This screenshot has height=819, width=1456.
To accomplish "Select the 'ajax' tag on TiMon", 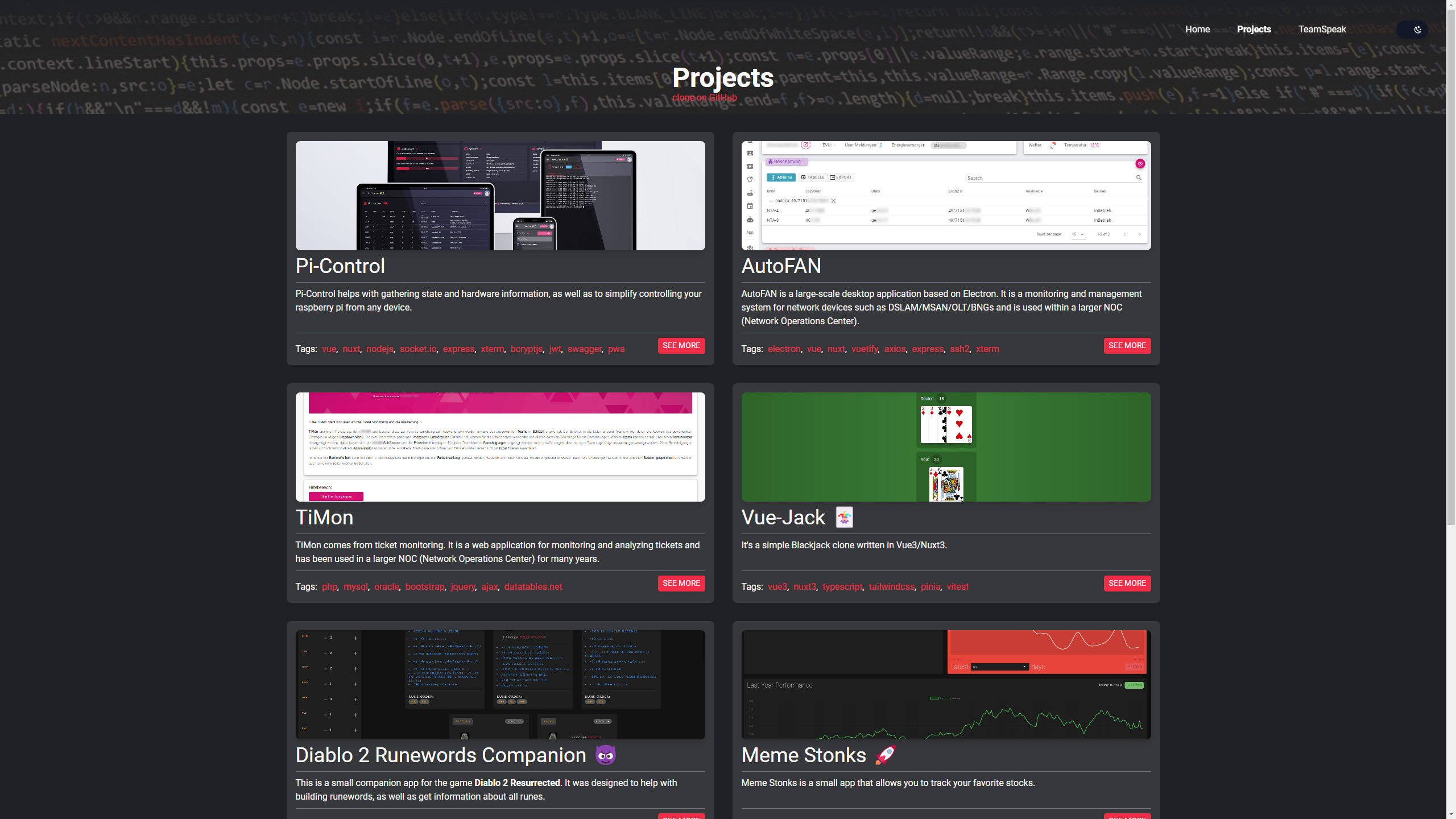I will pos(489,587).
